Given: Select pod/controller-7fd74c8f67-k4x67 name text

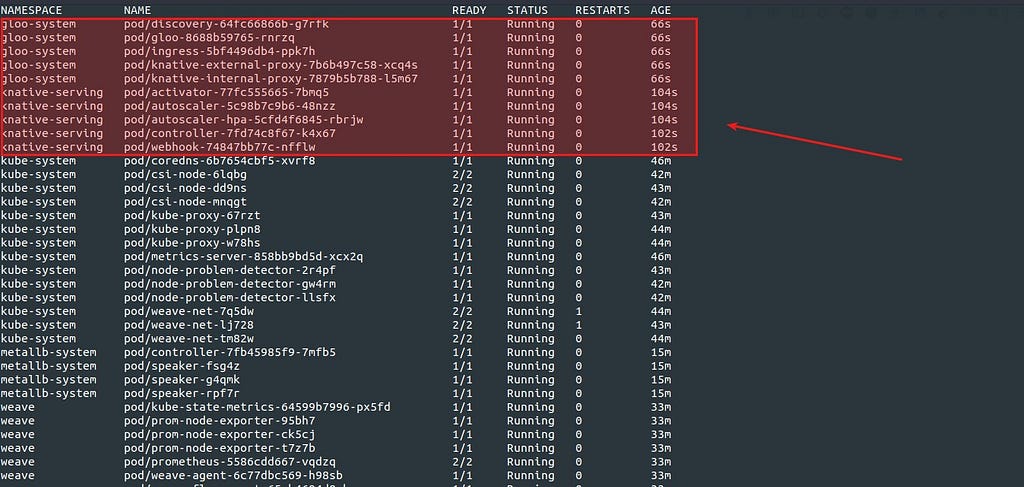Looking at the screenshot, I should (x=230, y=134).
